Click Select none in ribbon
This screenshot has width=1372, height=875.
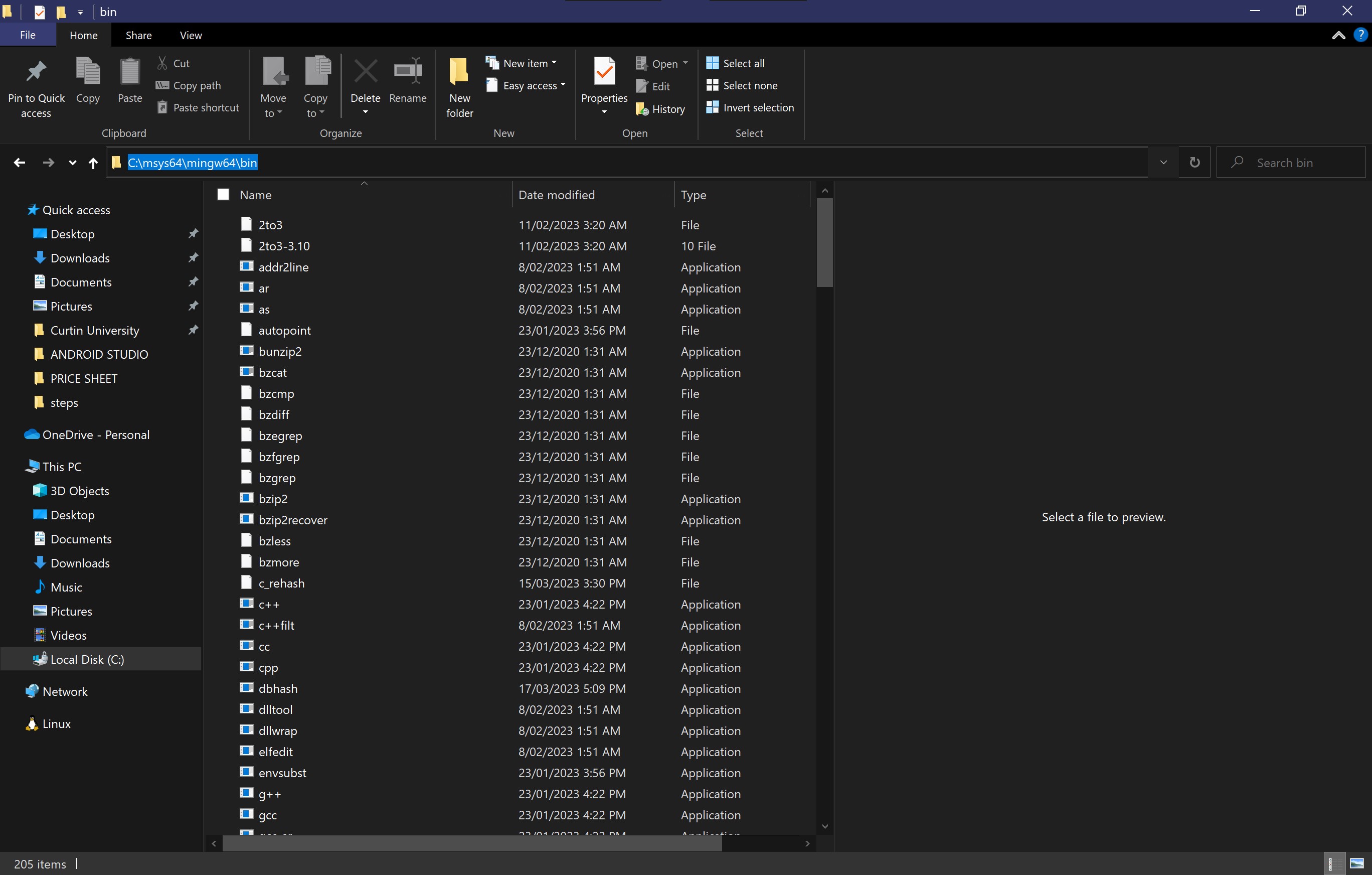(x=742, y=85)
